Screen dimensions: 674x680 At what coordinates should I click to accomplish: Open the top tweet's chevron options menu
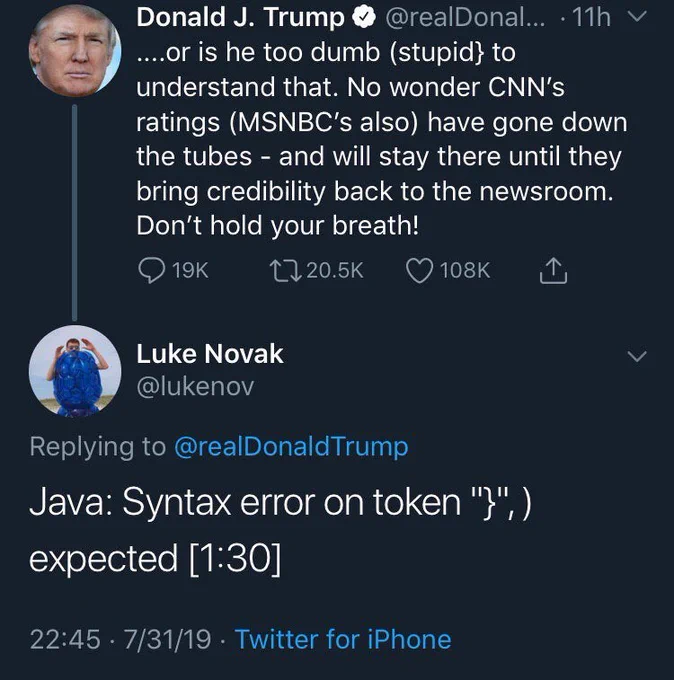pyautogui.click(x=637, y=16)
